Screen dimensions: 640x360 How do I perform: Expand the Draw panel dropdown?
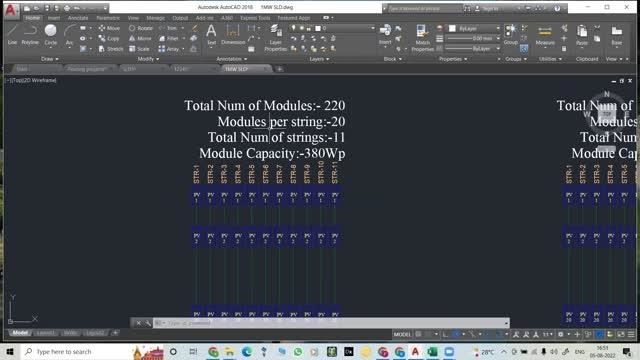[x=49, y=59]
